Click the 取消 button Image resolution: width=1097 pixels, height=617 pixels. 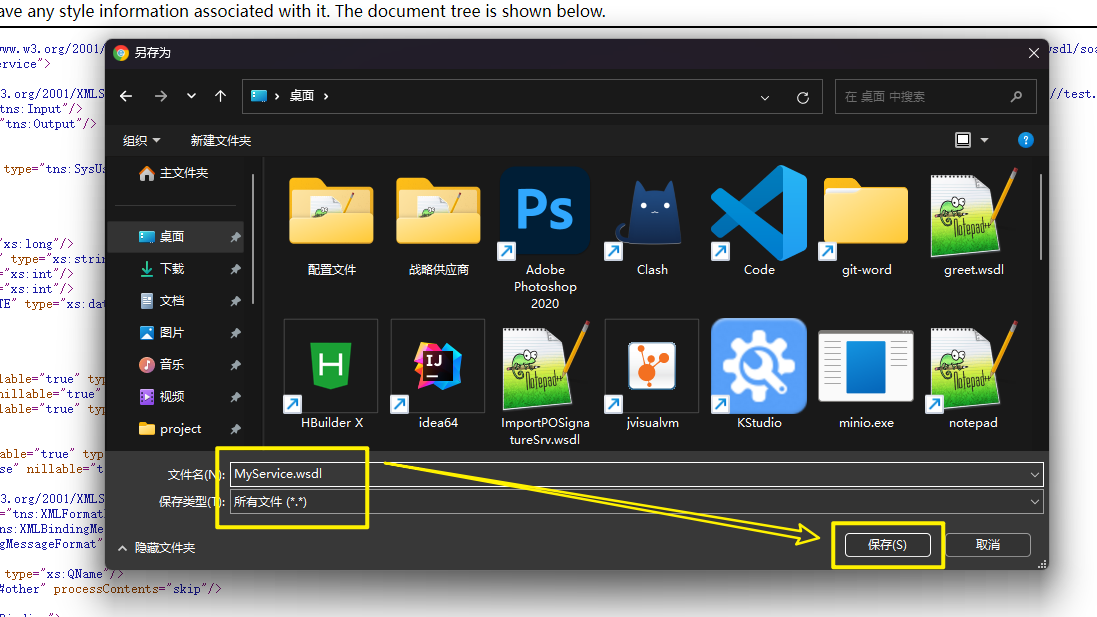987,545
